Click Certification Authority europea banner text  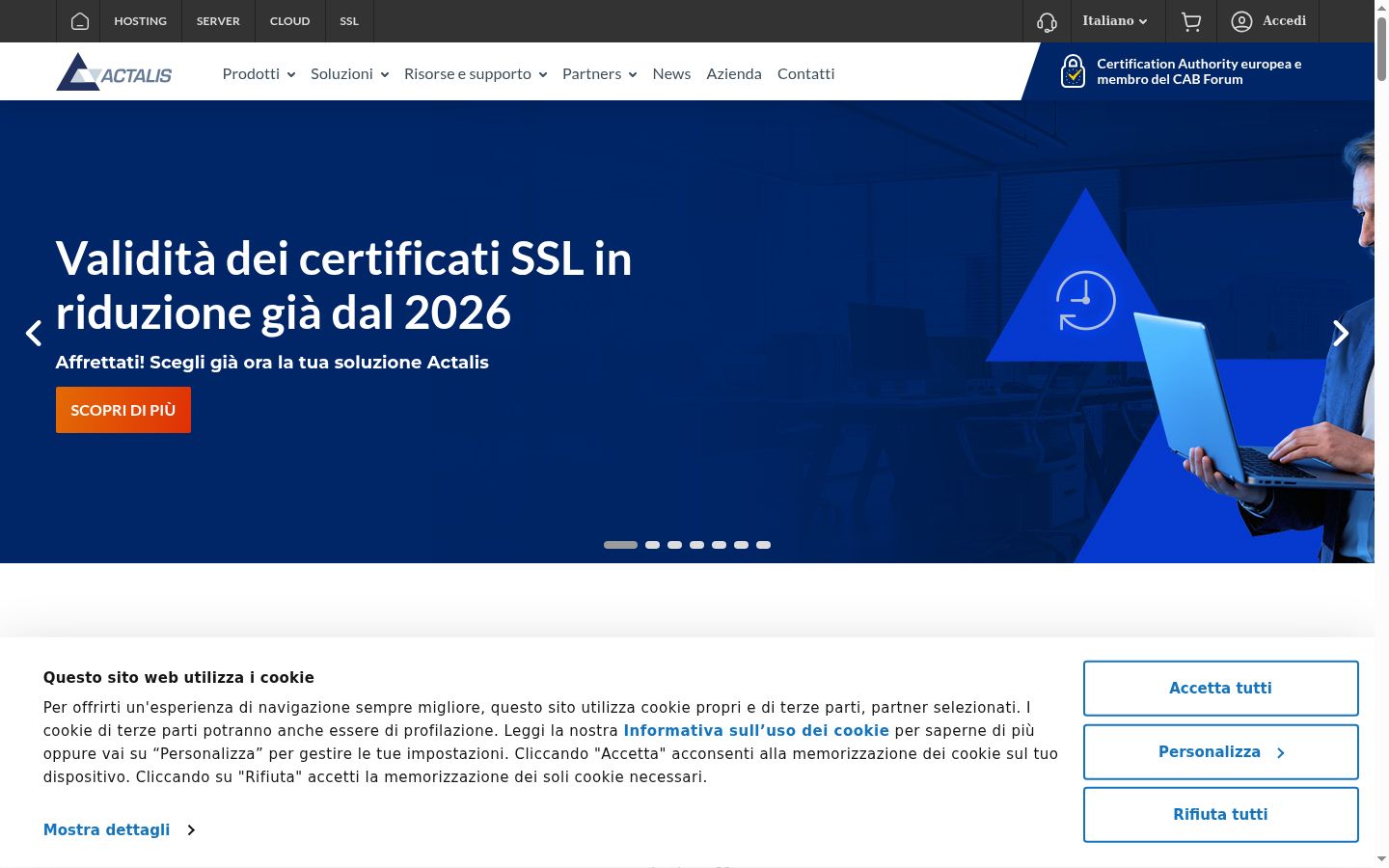1199,71
